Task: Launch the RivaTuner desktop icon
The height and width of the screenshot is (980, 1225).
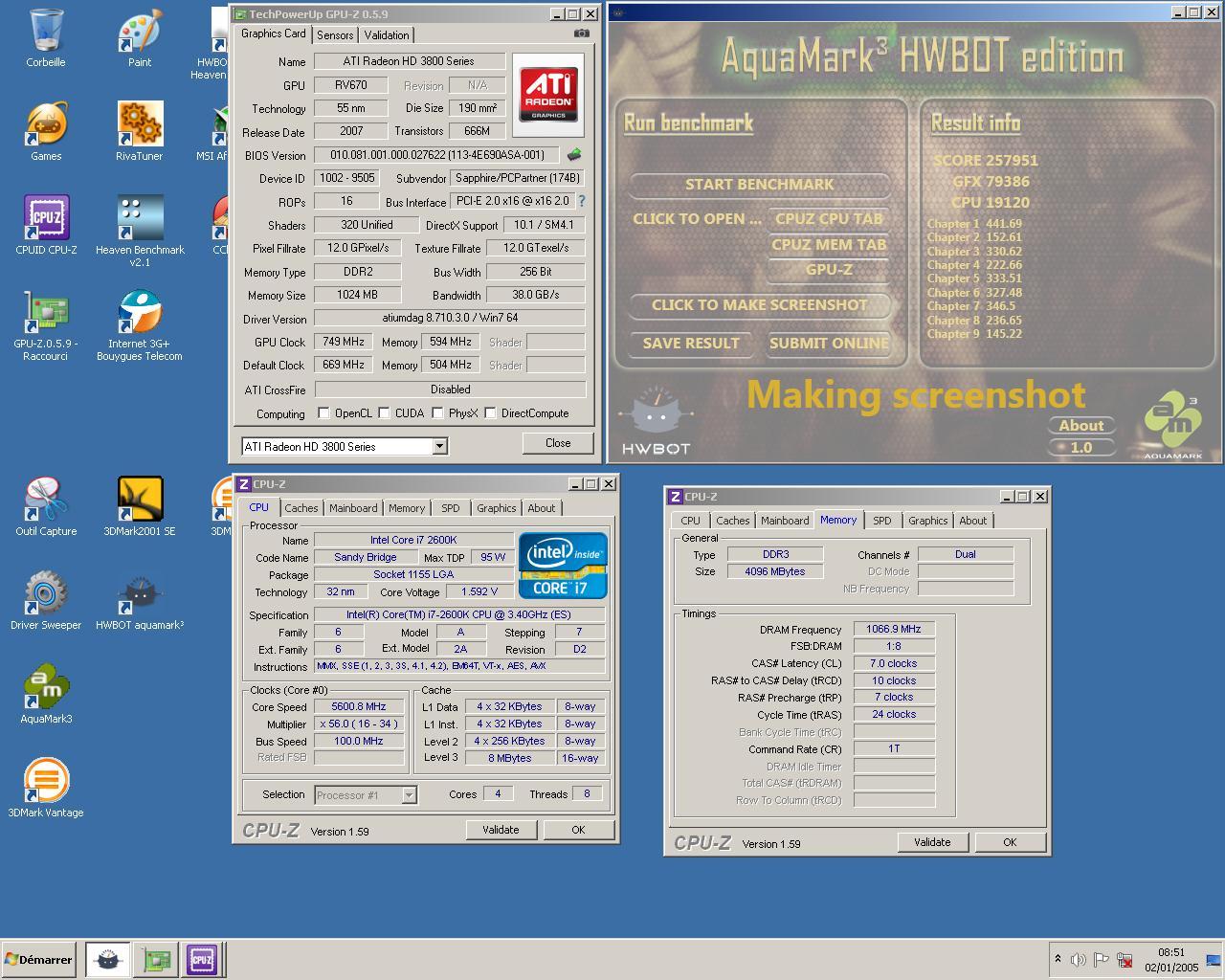Action: 140,132
